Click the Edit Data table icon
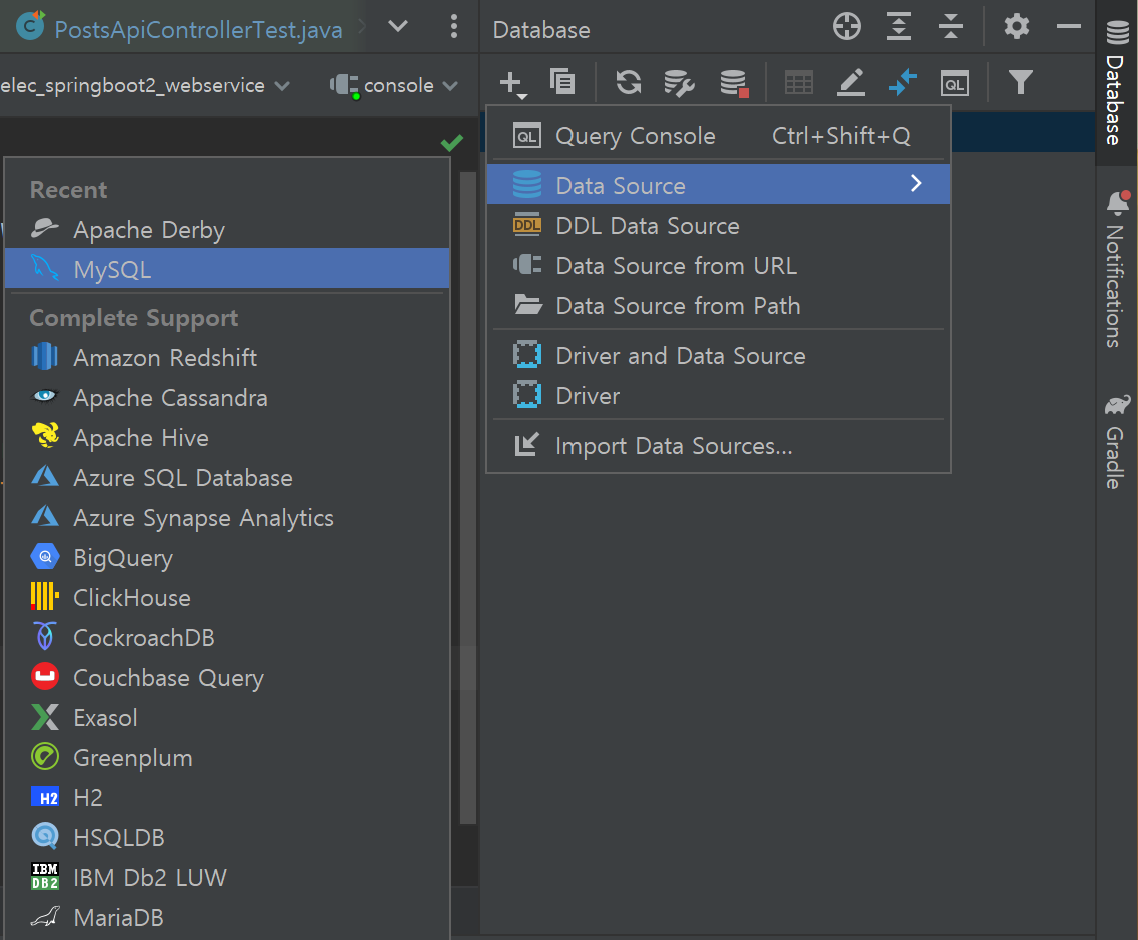1138x940 pixels. (799, 83)
